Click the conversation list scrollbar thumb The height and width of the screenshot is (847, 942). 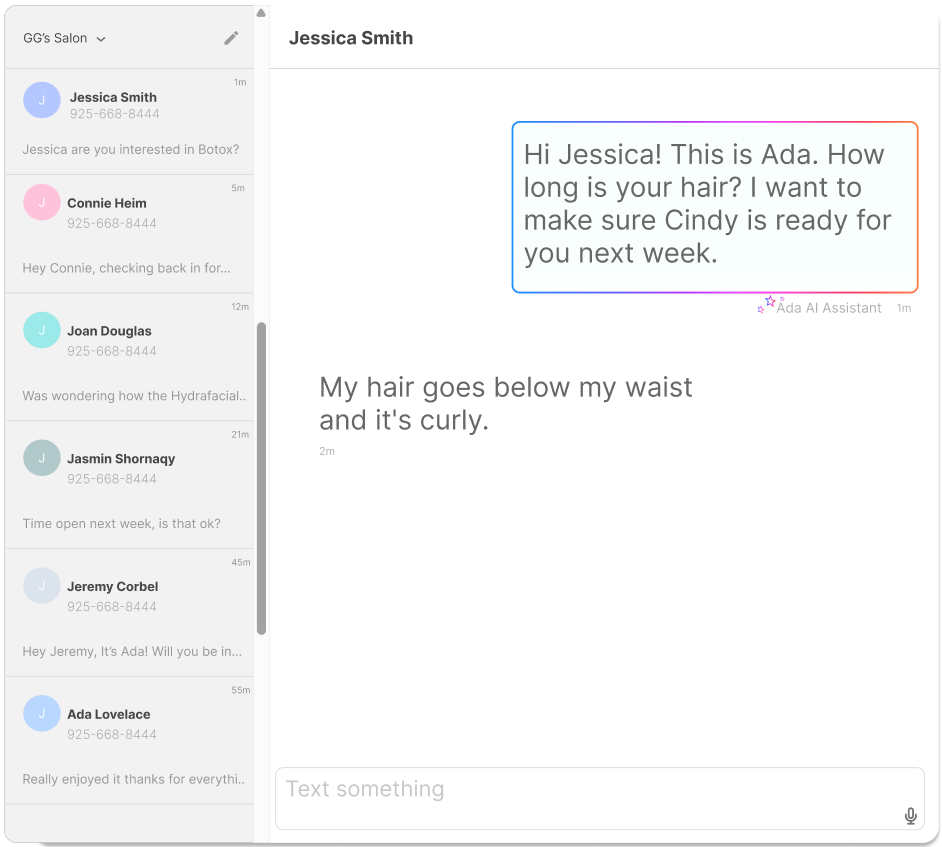(261, 479)
